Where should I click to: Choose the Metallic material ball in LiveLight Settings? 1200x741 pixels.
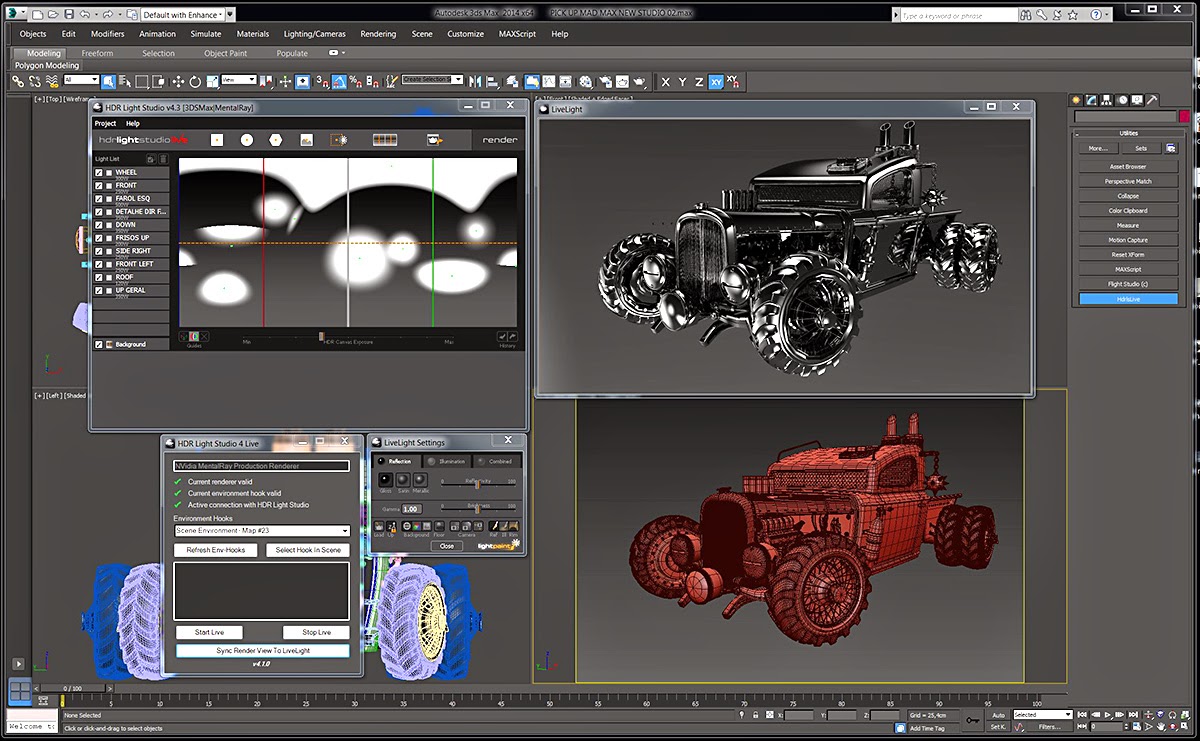[x=420, y=480]
